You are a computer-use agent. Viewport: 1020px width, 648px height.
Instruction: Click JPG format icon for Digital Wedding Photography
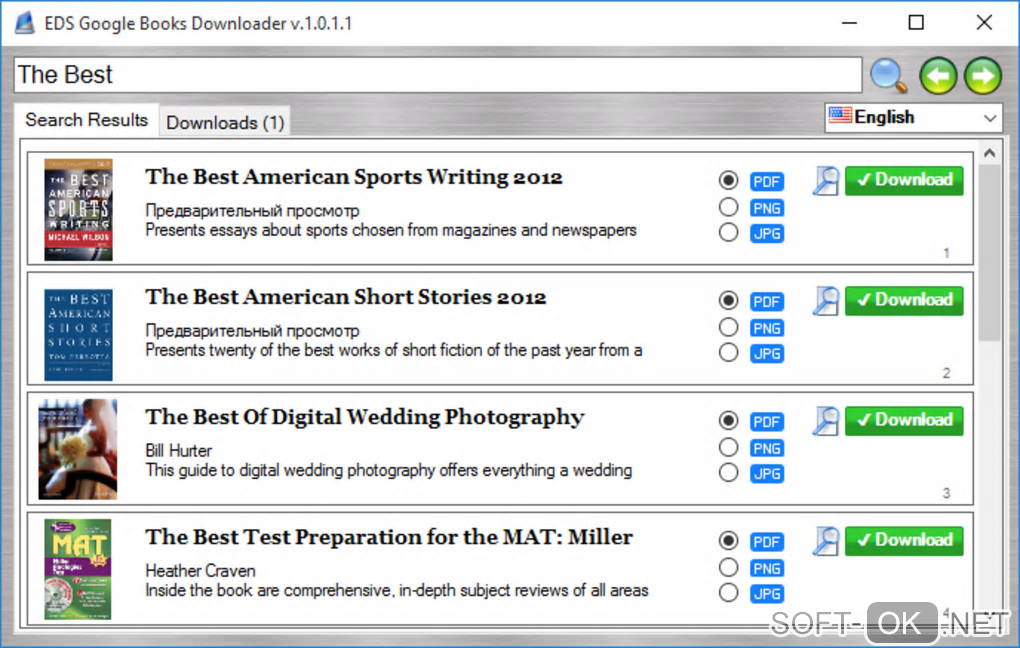[767, 474]
